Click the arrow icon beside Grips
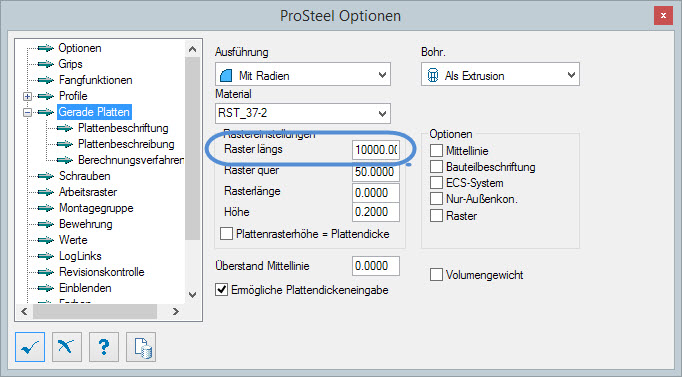This screenshot has width=682, height=377. [45, 64]
